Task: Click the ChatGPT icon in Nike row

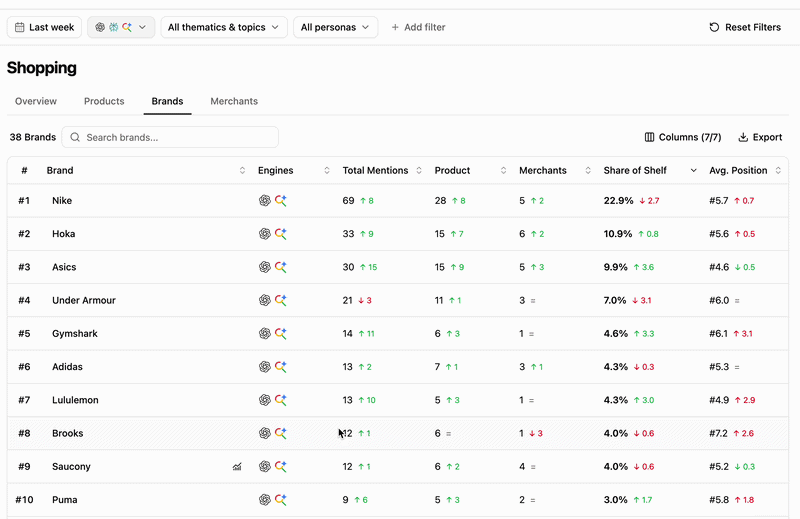Action: [264, 201]
